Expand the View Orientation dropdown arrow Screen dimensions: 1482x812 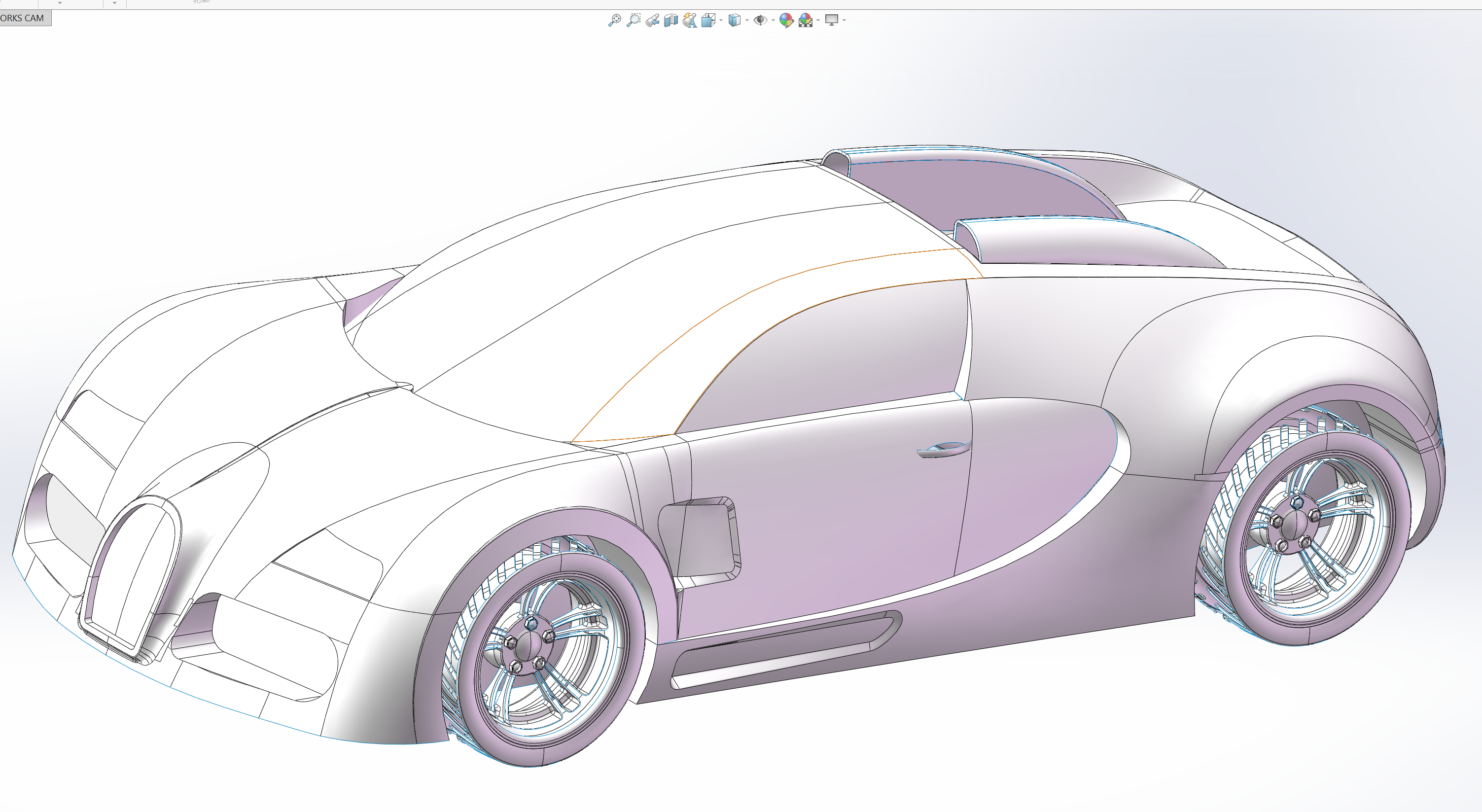coord(721,21)
